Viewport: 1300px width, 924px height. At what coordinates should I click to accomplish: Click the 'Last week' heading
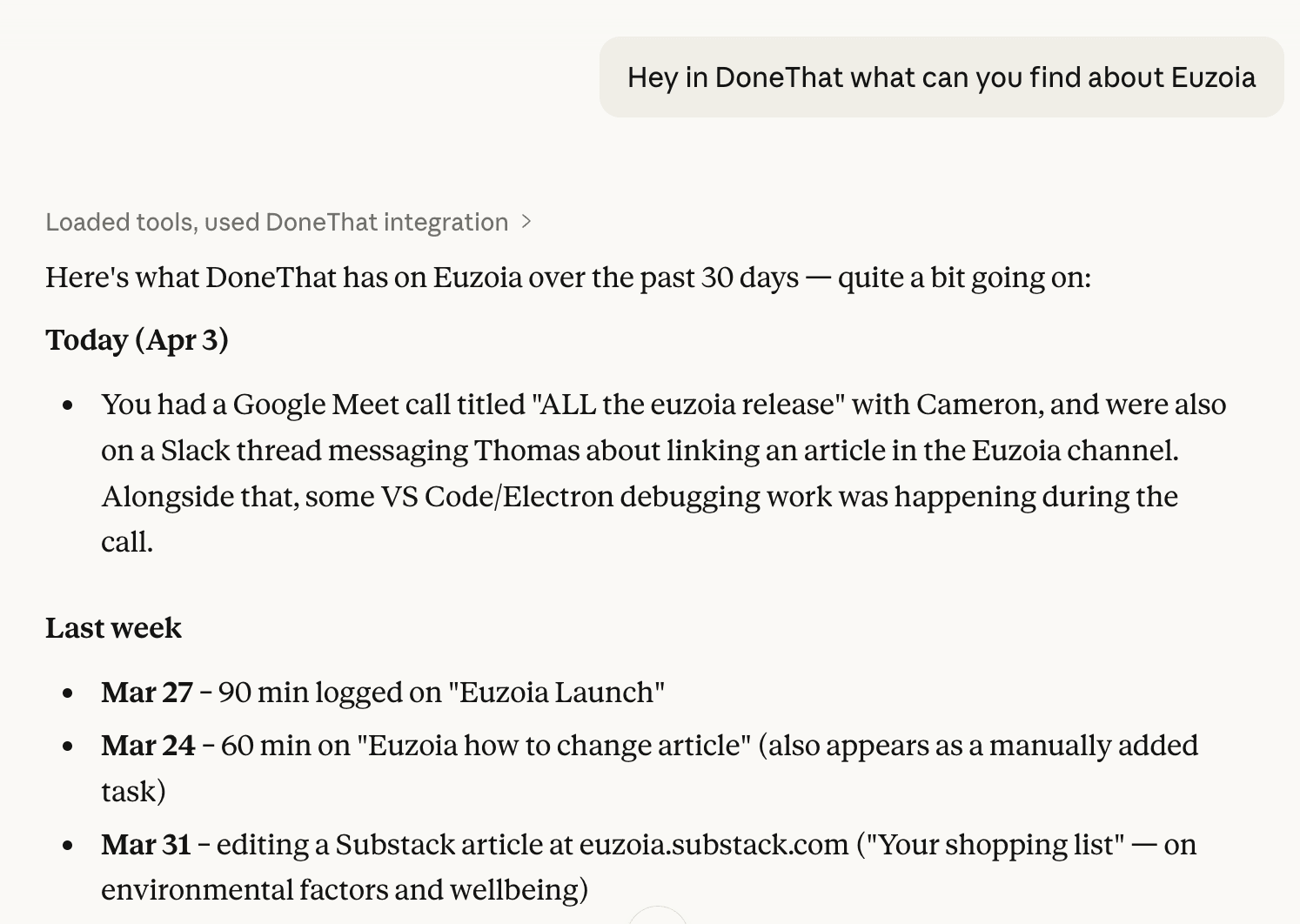coord(113,627)
